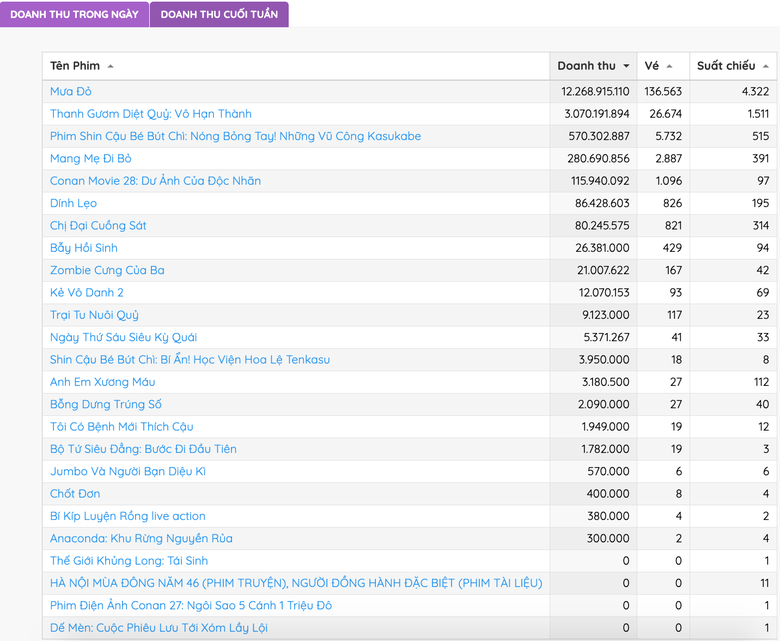Sort by Suất chiếu column arrow
Image resolution: width=780 pixels, height=641 pixels.
click(766, 66)
